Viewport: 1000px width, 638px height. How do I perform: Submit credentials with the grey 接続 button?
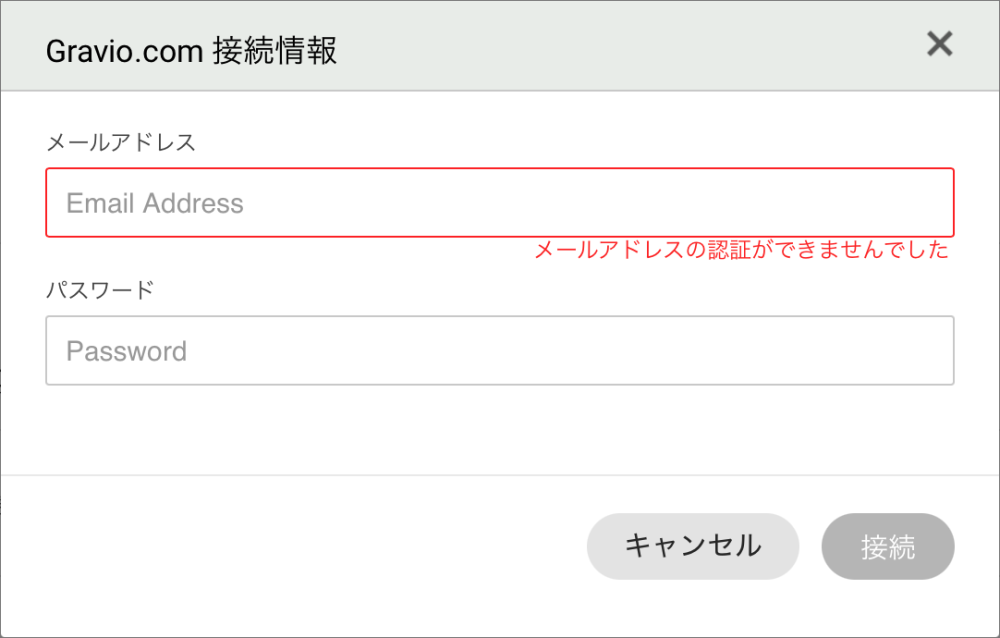[887, 547]
